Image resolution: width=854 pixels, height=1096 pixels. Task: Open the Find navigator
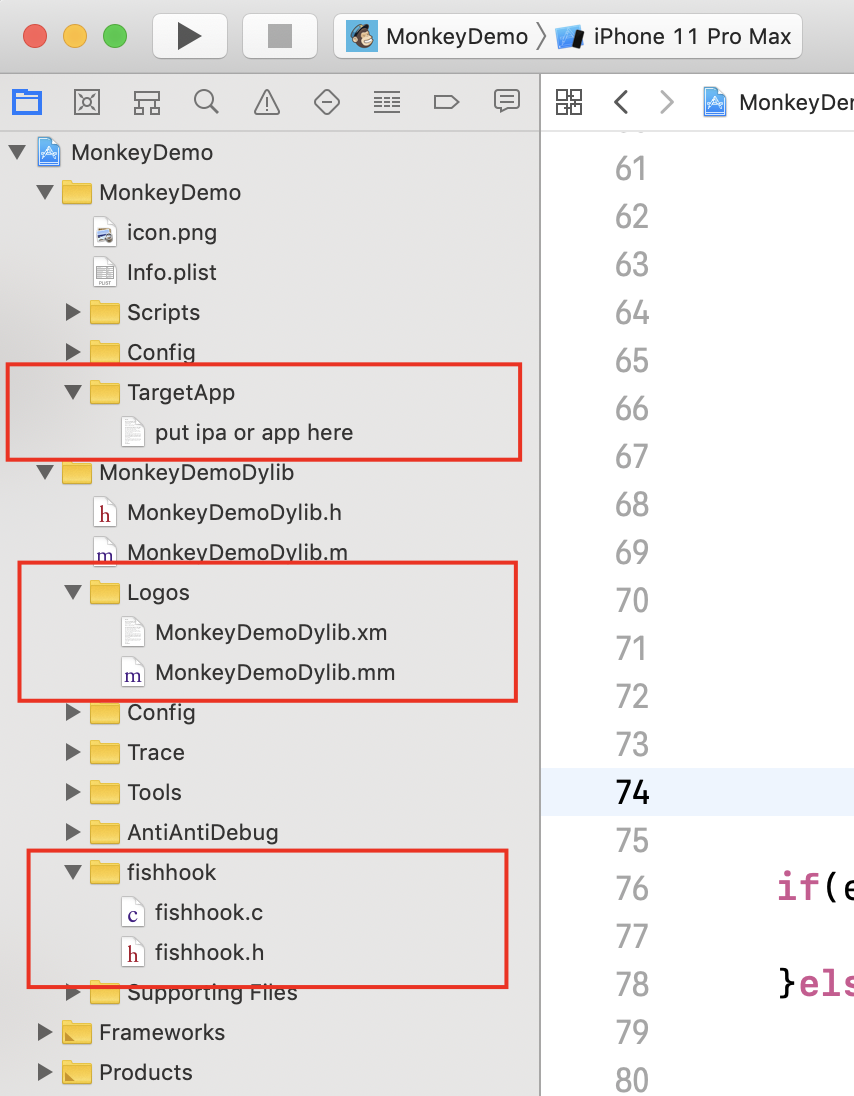(206, 102)
